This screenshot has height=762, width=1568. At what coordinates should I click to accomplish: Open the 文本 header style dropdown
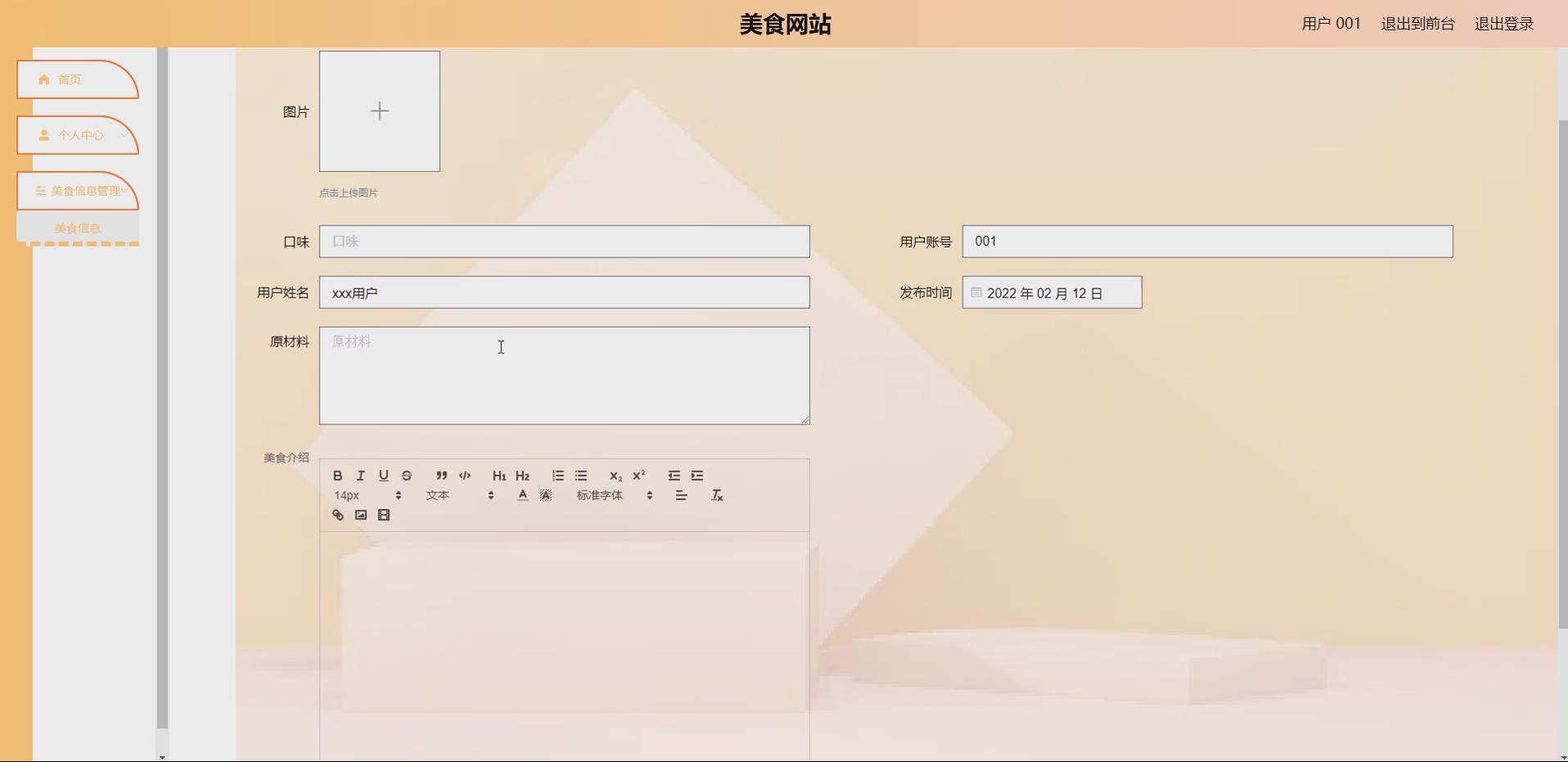coord(460,495)
